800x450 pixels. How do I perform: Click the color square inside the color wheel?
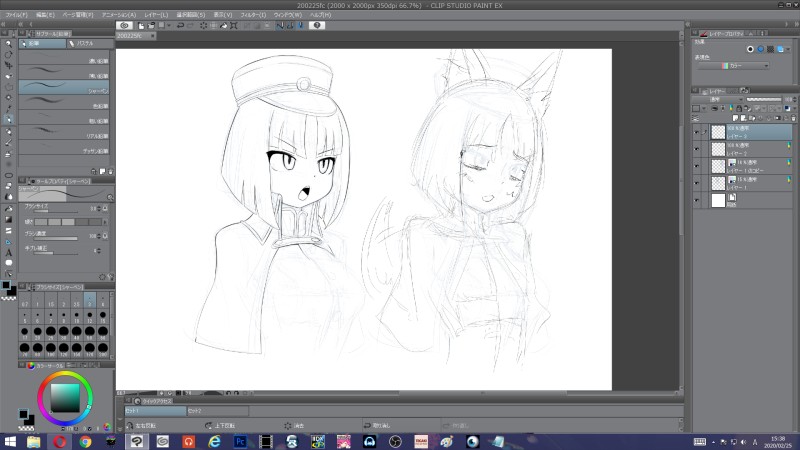pyautogui.click(x=64, y=397)
